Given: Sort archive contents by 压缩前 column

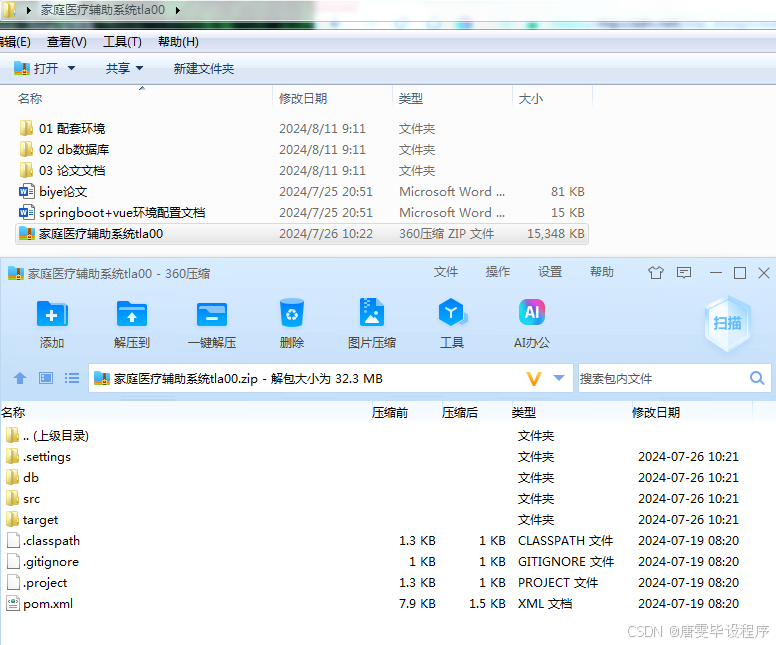Looking at the screenshot, I should (x=389, y=412).
